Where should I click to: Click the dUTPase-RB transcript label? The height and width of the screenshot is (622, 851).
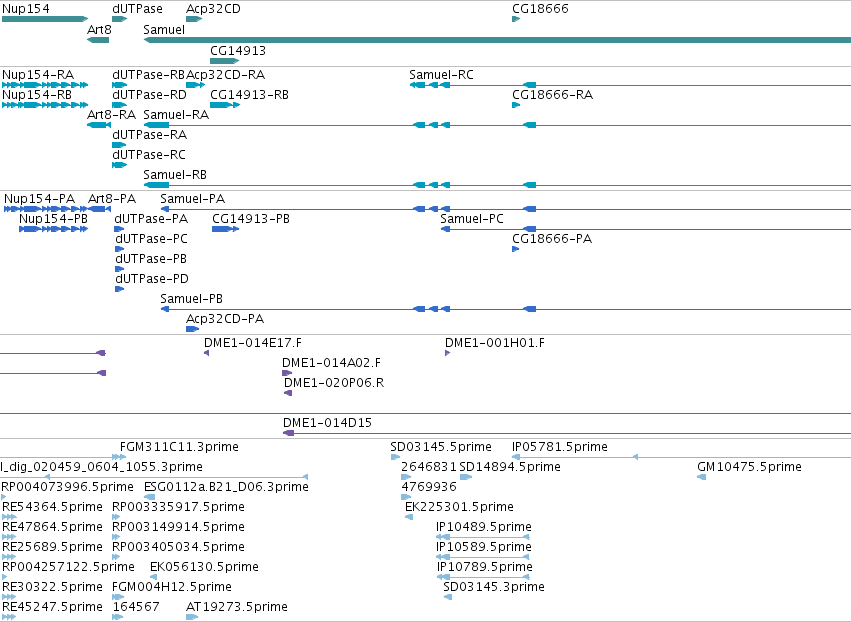(x=149, y=74)
